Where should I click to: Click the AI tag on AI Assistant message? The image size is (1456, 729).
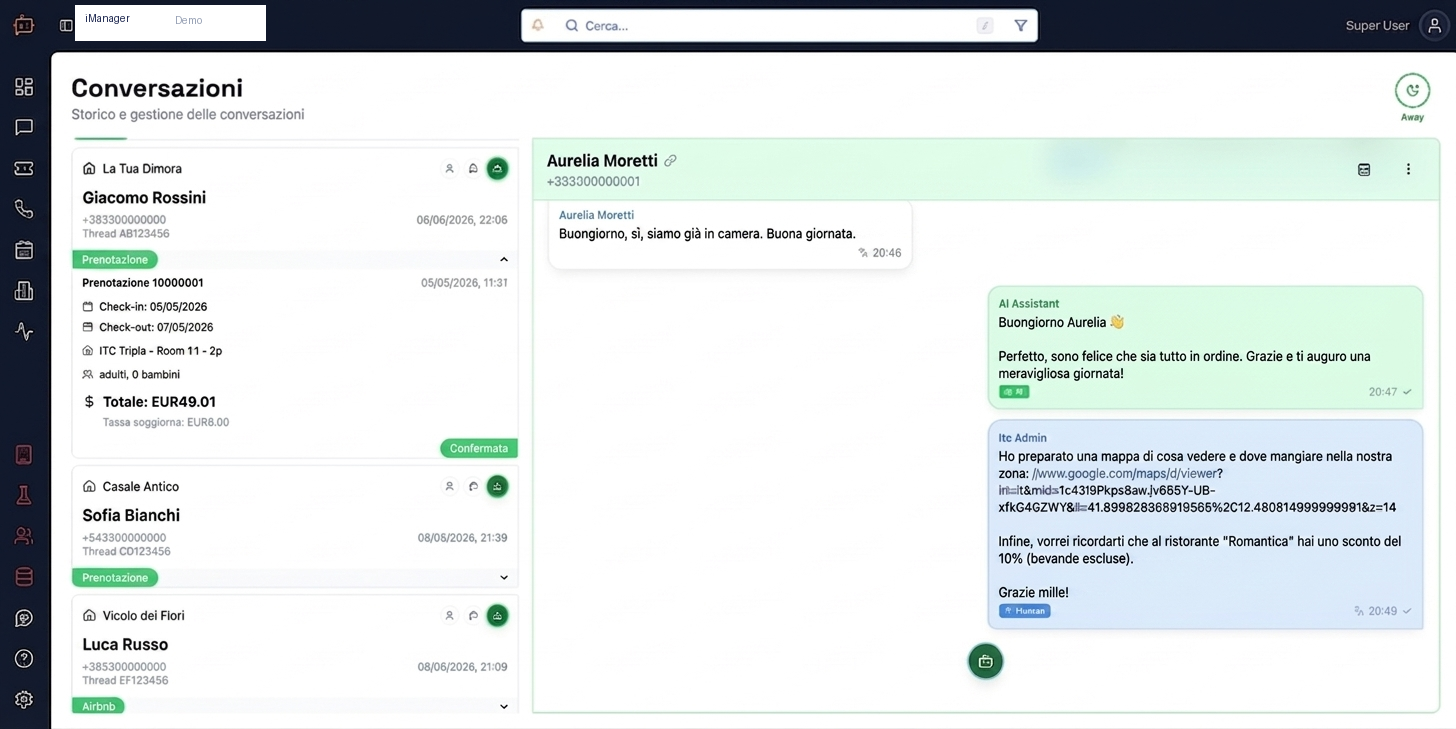click(1014, 392)
